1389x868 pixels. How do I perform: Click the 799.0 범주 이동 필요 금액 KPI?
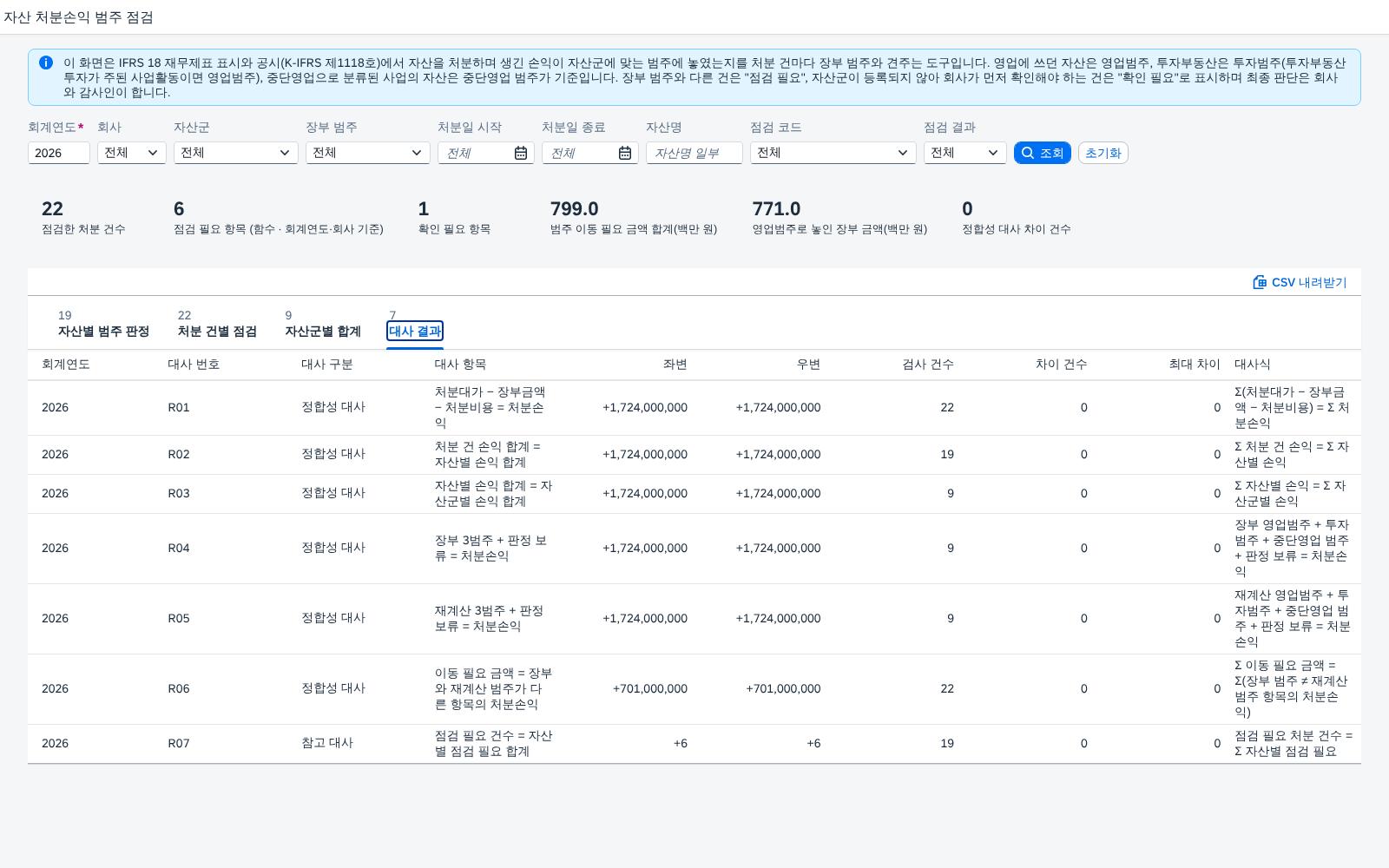point(634,218)
